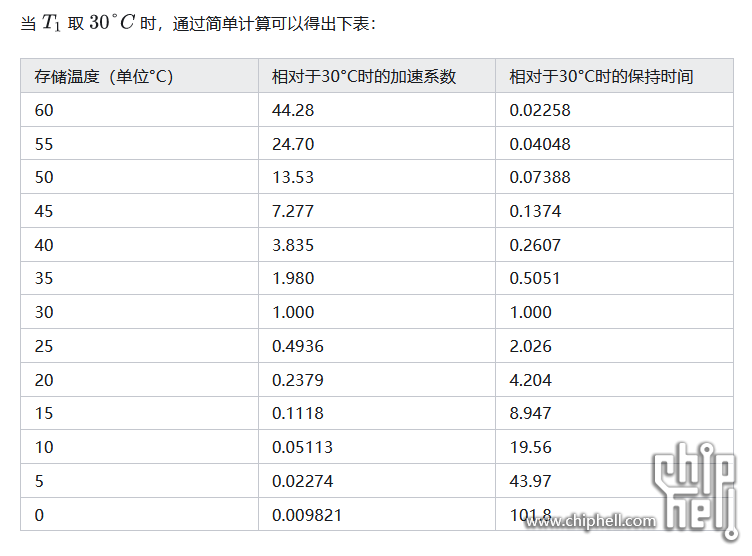Select the storage temperature cell 20
The width and height of the screenshot is (752, 556).
click(x=139, y=379)
